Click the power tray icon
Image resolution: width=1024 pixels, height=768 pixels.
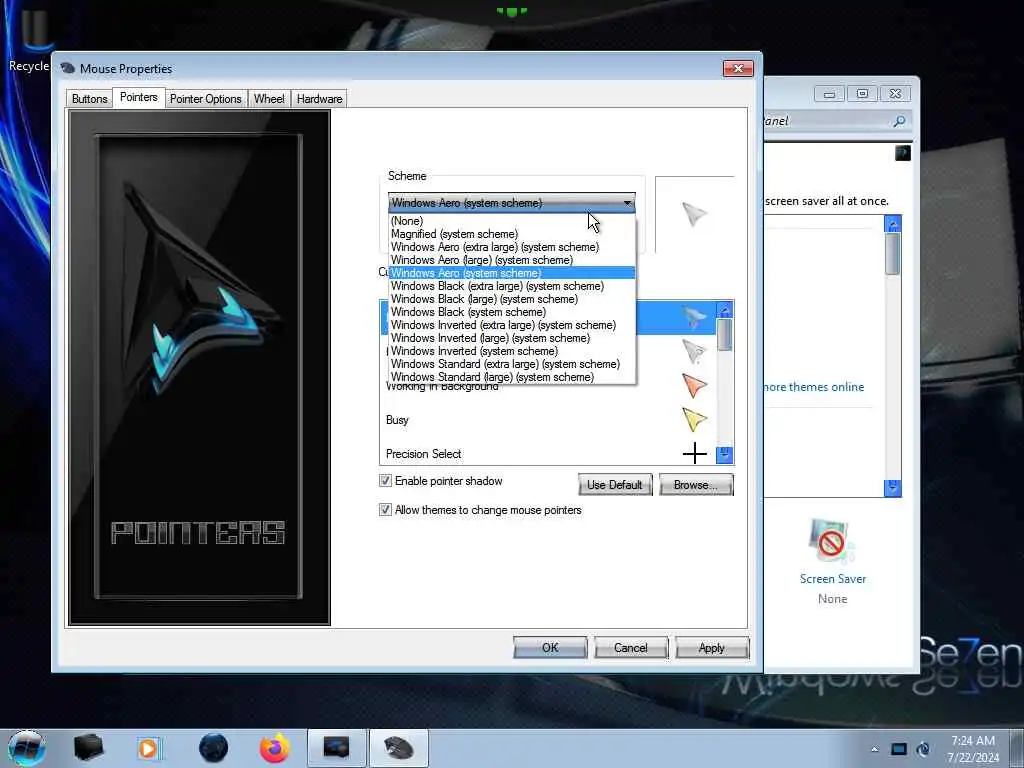(923, 749)
